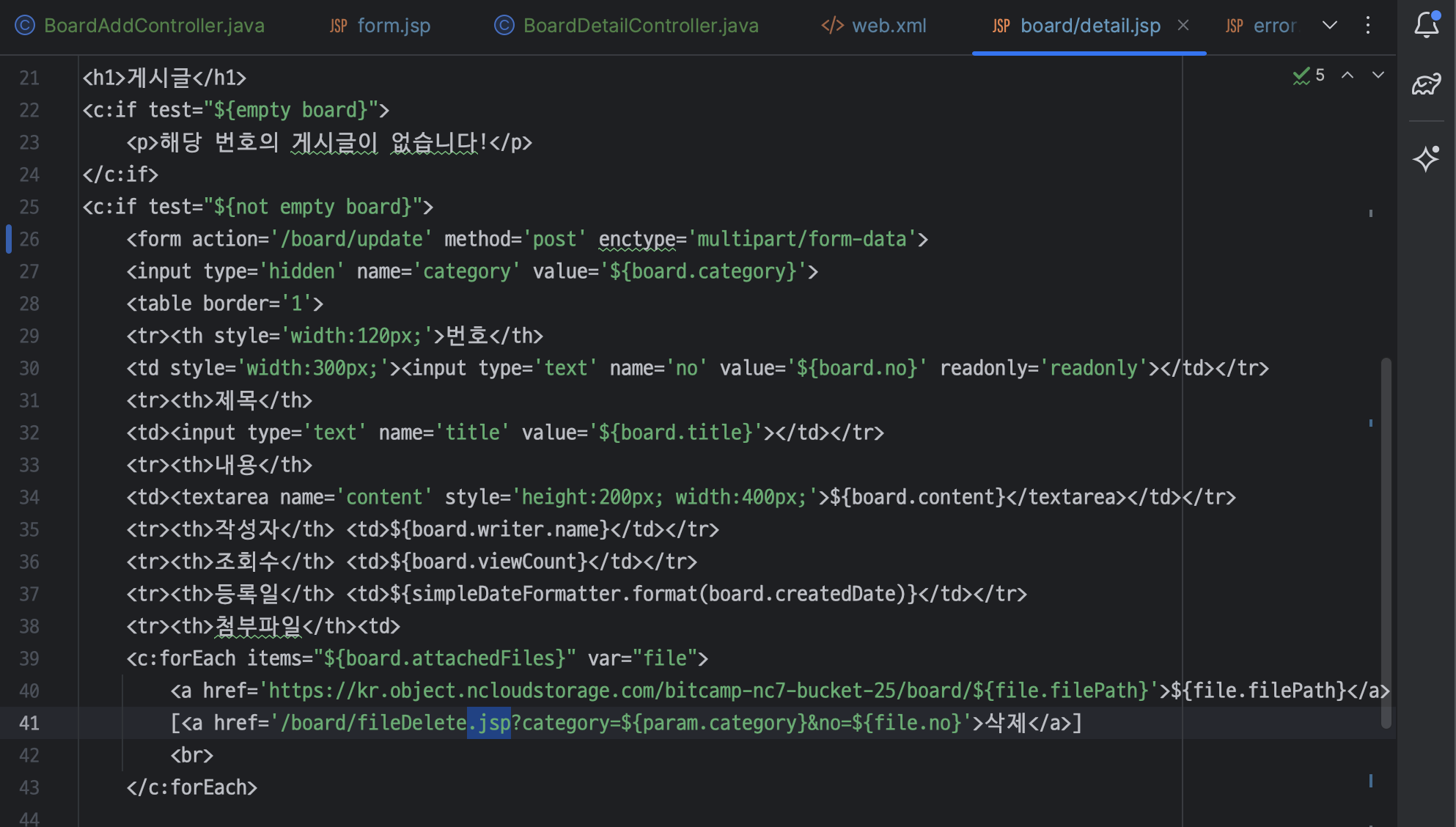Image resolution: width=1456 pixels, height=827 pixels.
Task: Open the Notifications bell icon
Action: click(x=1426, y=25)
